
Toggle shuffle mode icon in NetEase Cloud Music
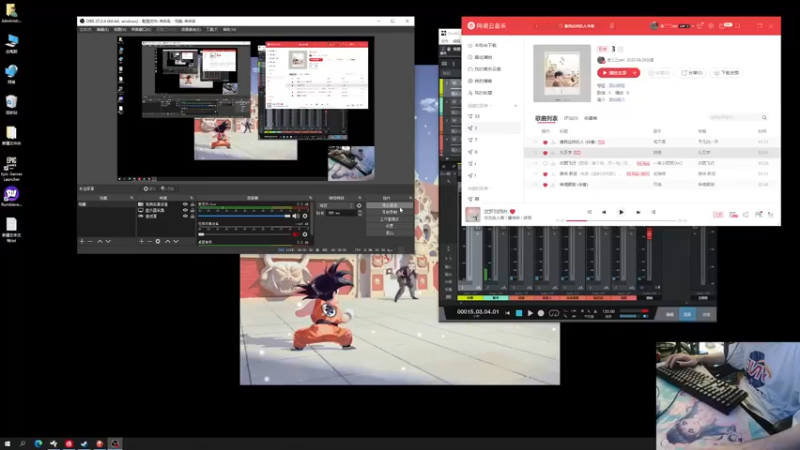[x=589, y=212]
